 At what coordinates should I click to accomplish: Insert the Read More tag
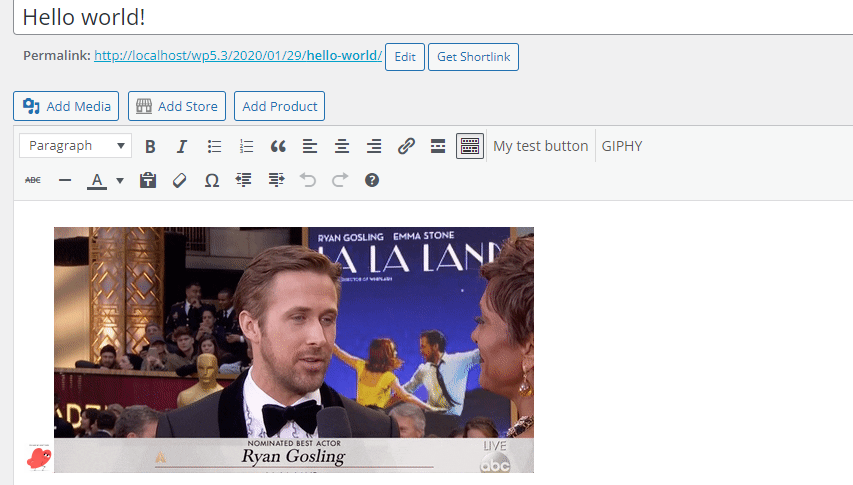[438, 146]
